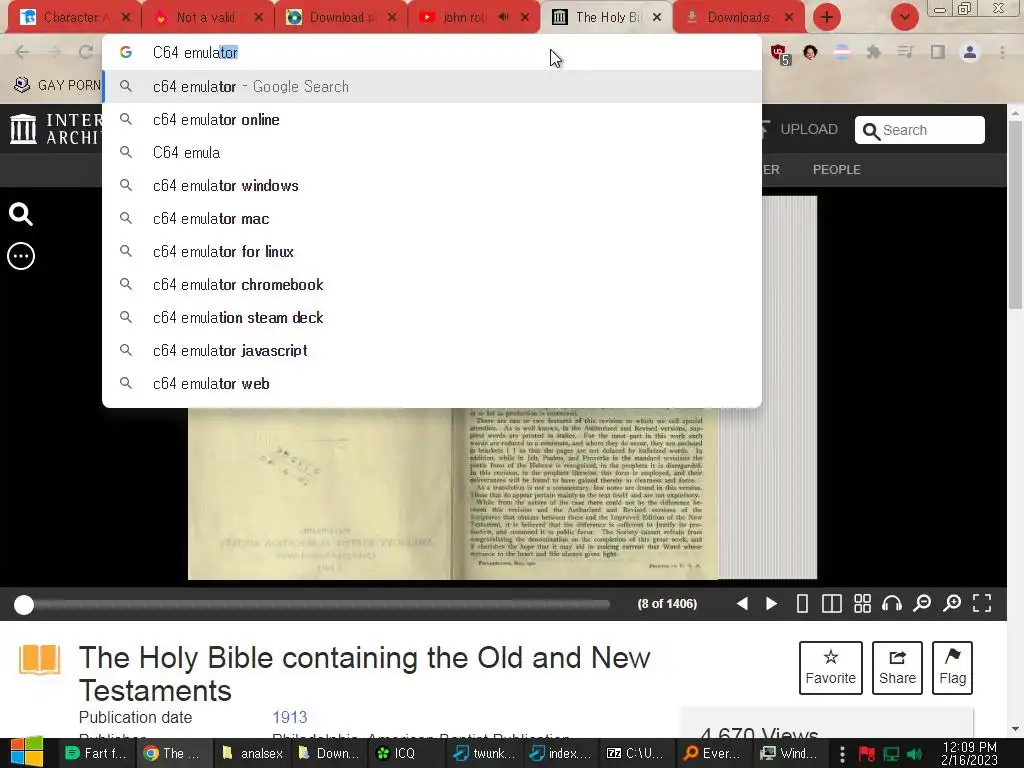
Task: Open the Character tab
Action: click(72, 18)
